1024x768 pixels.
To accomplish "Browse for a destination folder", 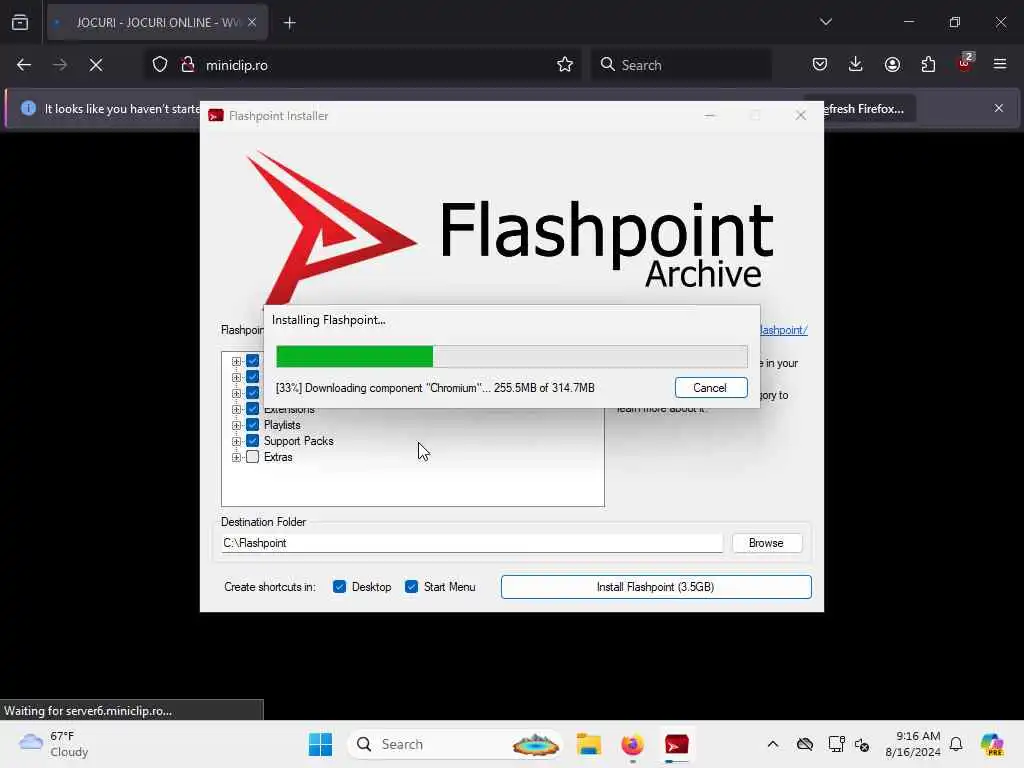I will click(767, 543).
